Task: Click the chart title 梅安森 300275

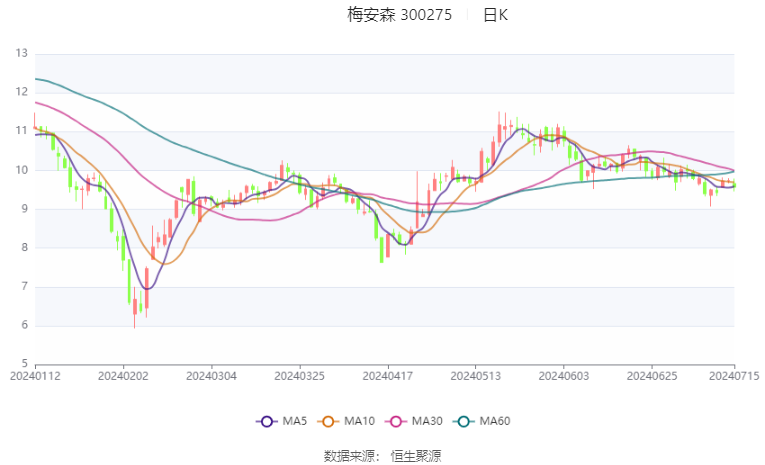Action: point(400,15)
